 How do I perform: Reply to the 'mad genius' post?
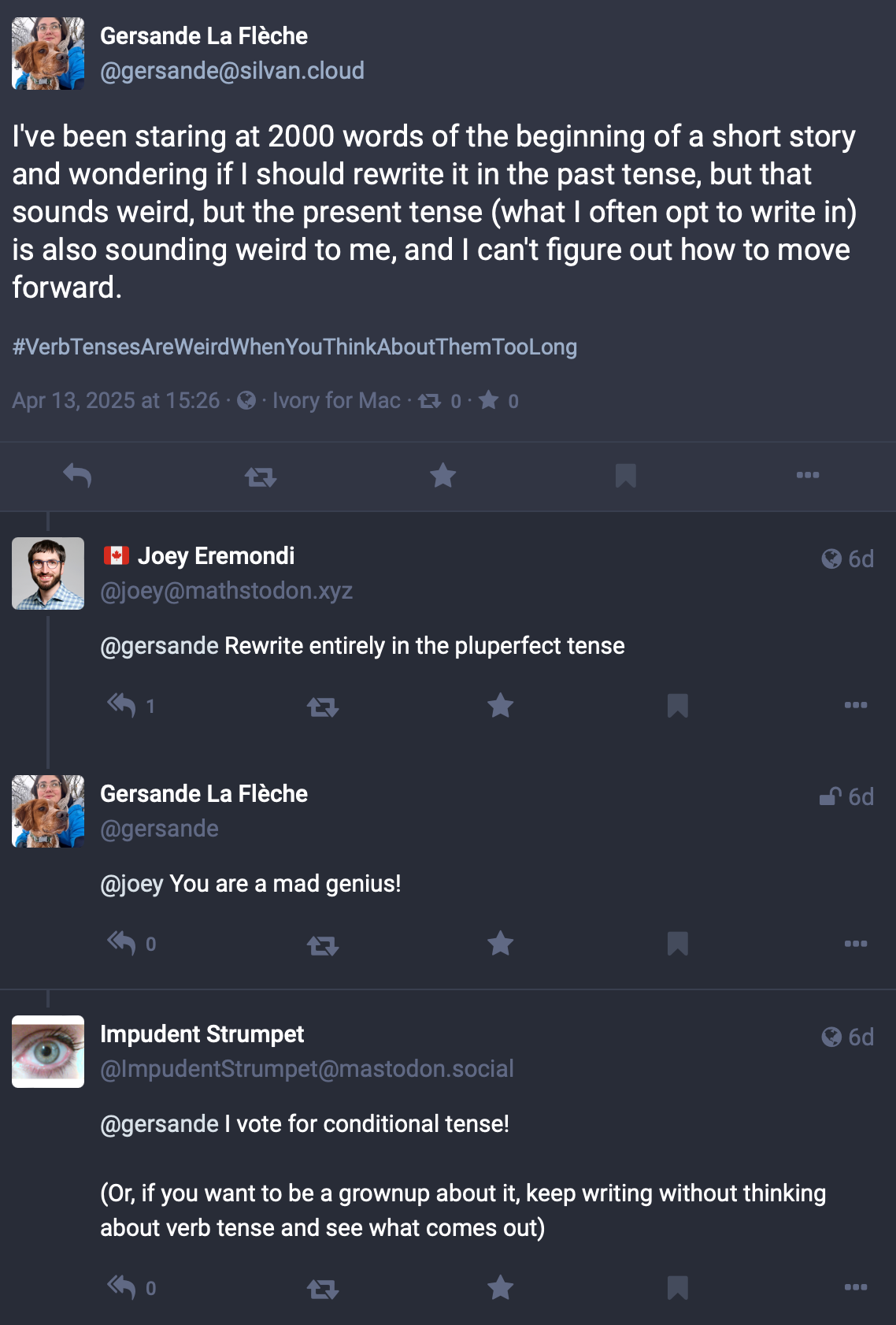122,943
